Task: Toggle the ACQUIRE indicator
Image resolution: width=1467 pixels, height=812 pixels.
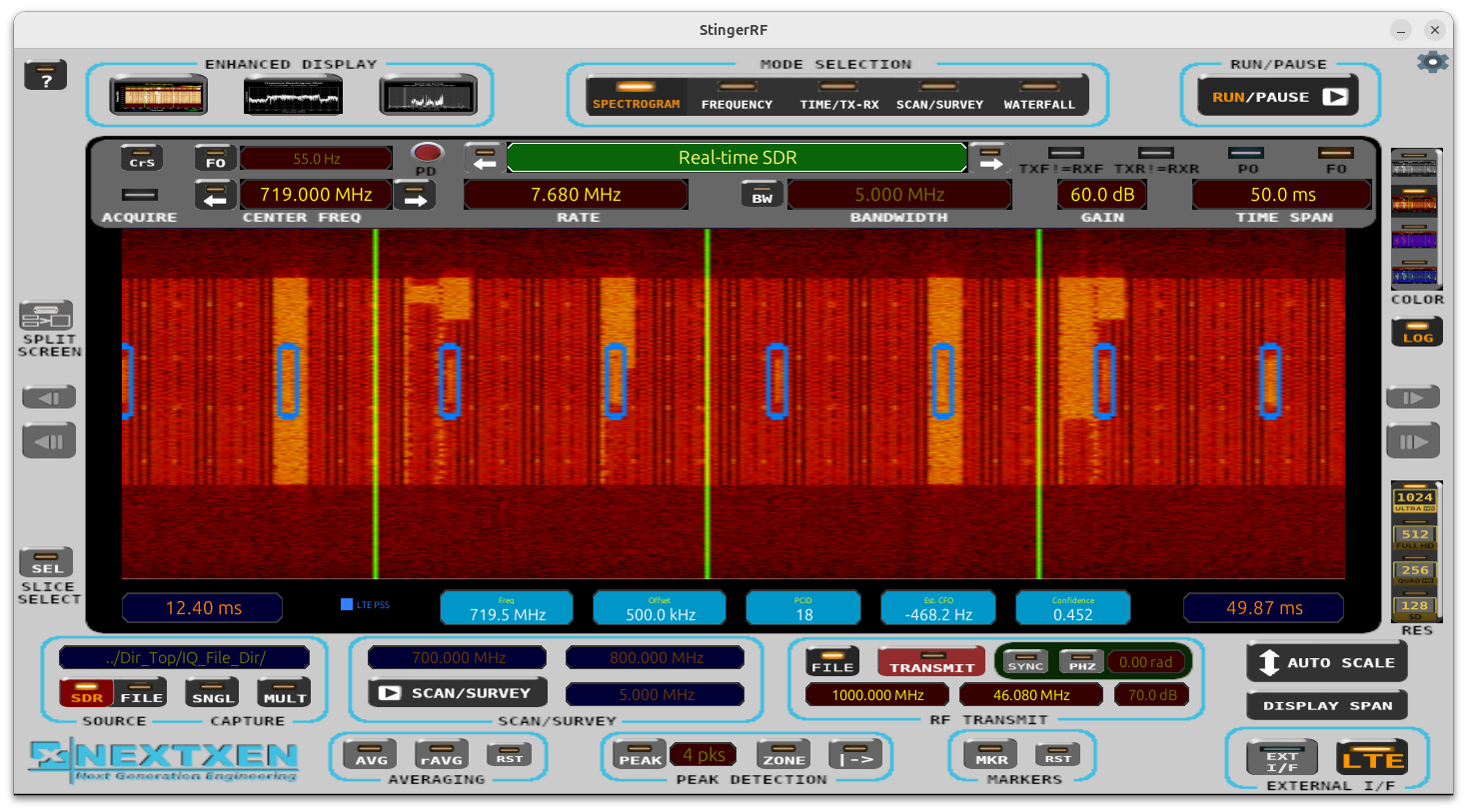Action: (x=140, y=195)
